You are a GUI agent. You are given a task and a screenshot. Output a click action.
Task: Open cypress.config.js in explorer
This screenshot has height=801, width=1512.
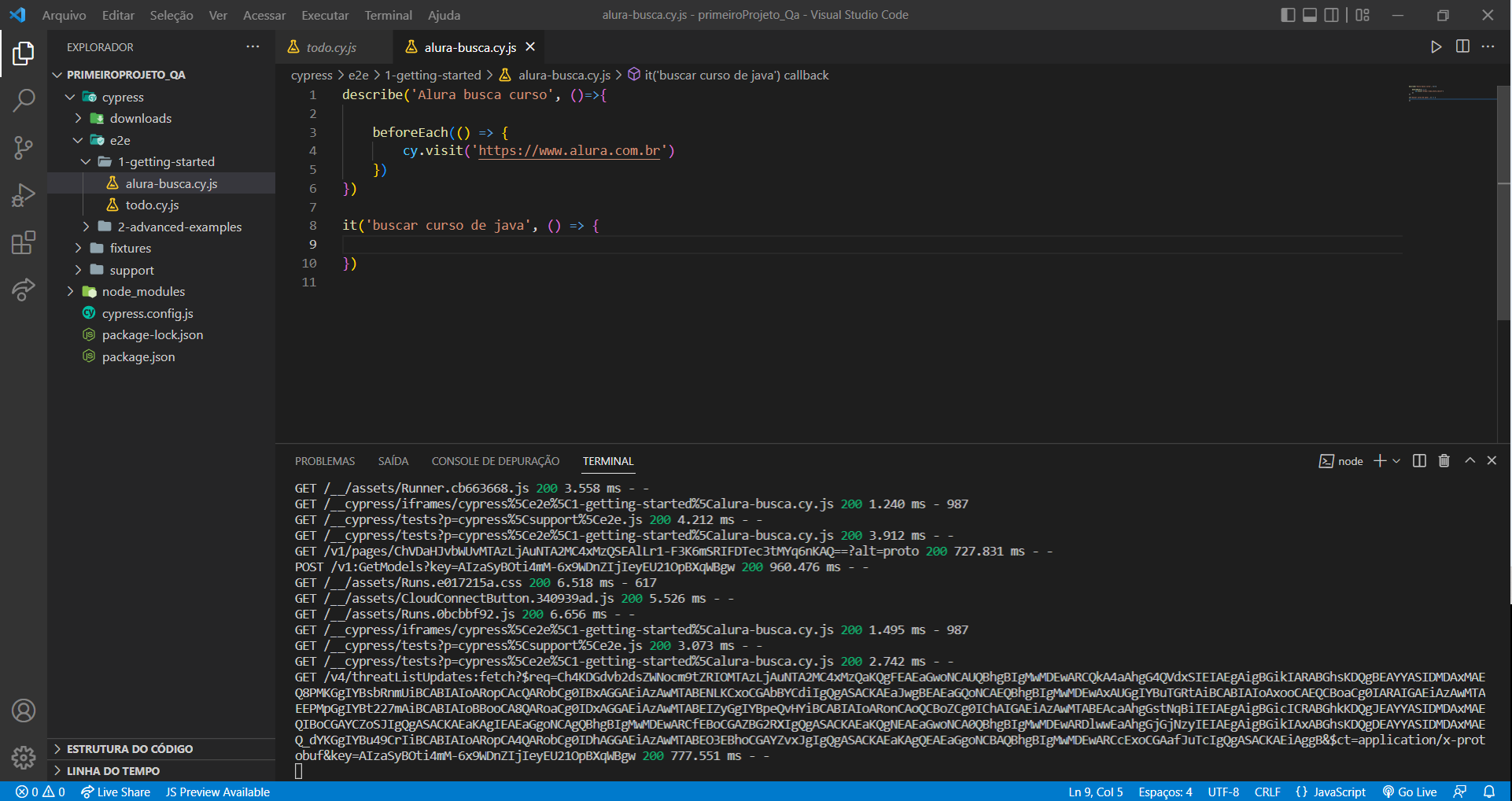pos(147,313)
